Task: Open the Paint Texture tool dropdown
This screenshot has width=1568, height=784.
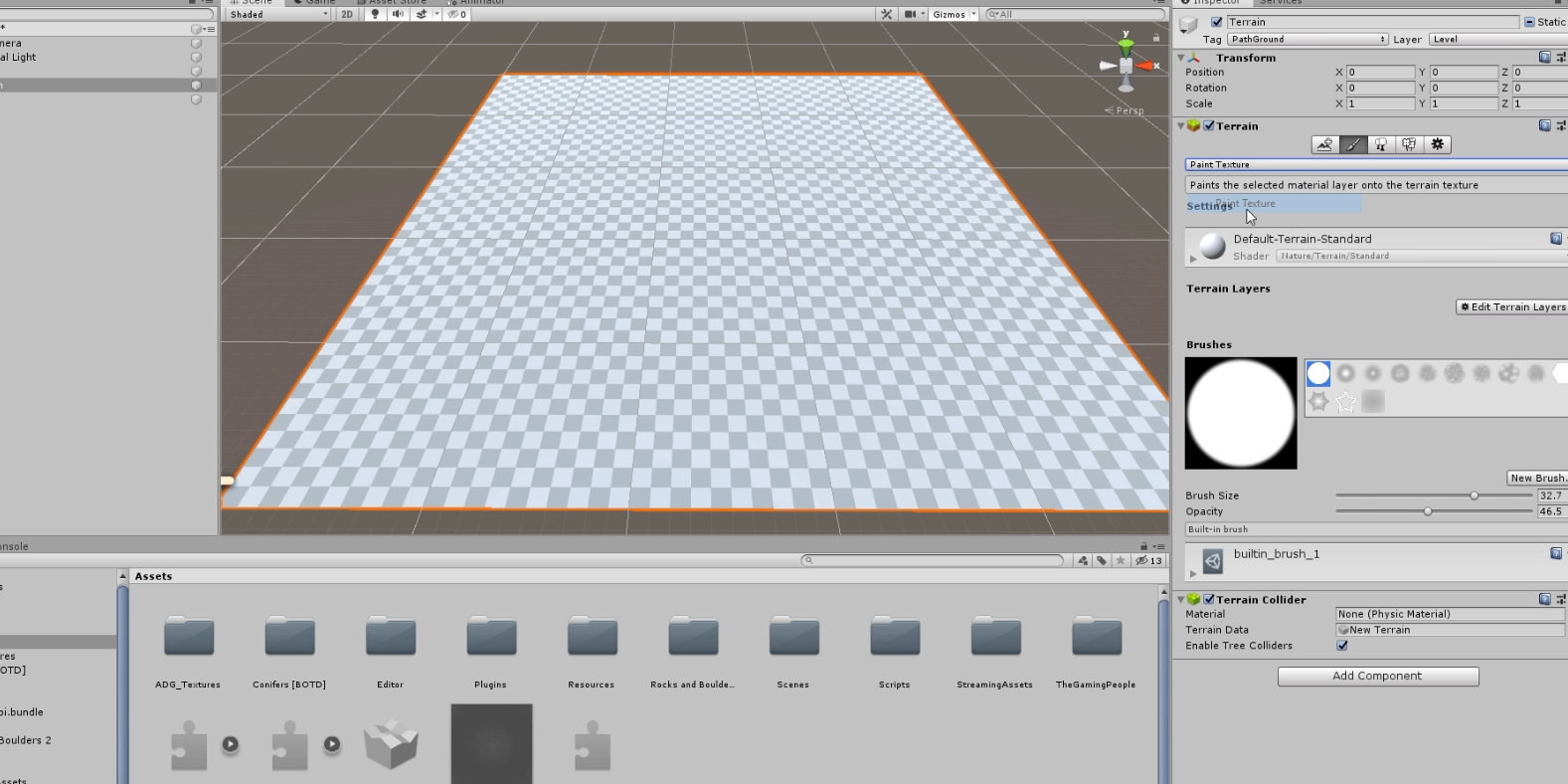Action: tap(1376, 164)
